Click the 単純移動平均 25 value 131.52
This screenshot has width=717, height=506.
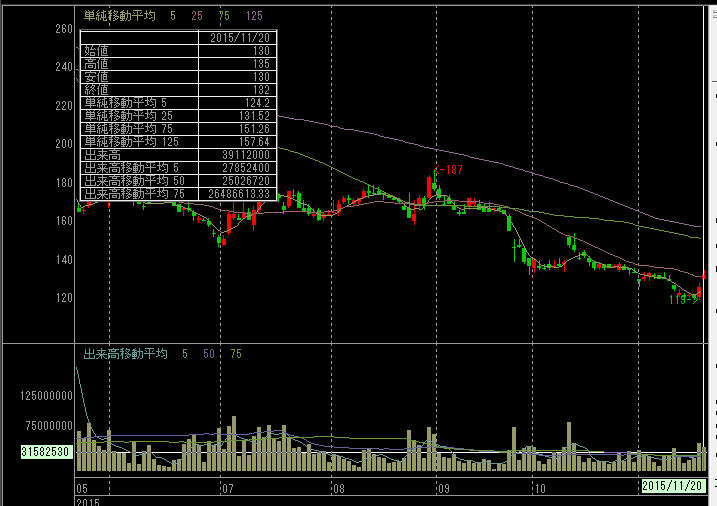click(254, 116)
